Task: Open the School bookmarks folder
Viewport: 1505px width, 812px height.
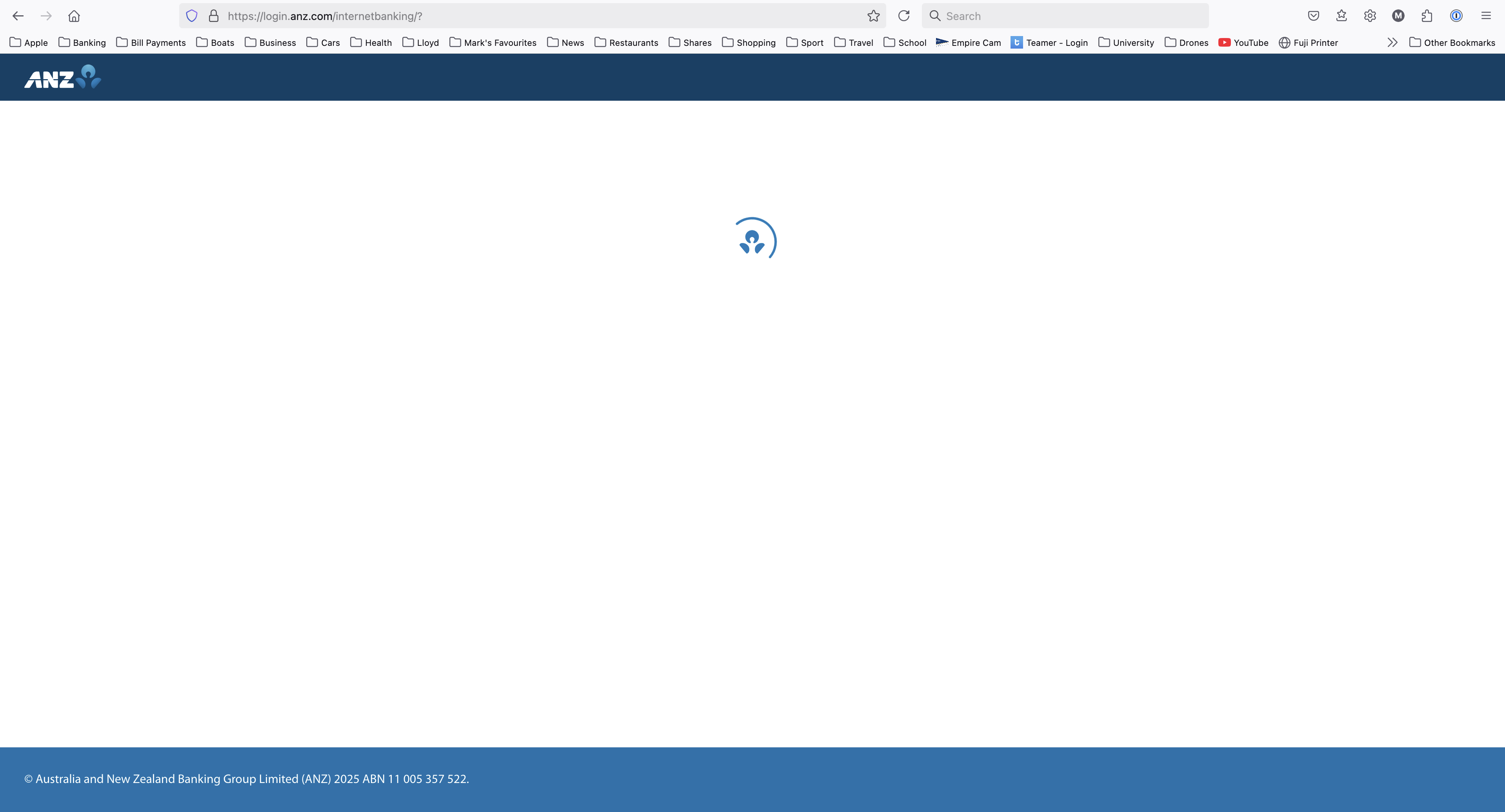Action: 905,43
